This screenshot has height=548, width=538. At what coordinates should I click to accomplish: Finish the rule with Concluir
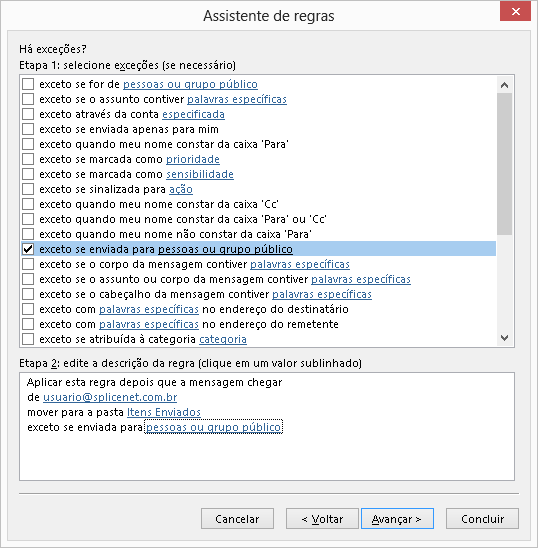[x=482, y=519]
